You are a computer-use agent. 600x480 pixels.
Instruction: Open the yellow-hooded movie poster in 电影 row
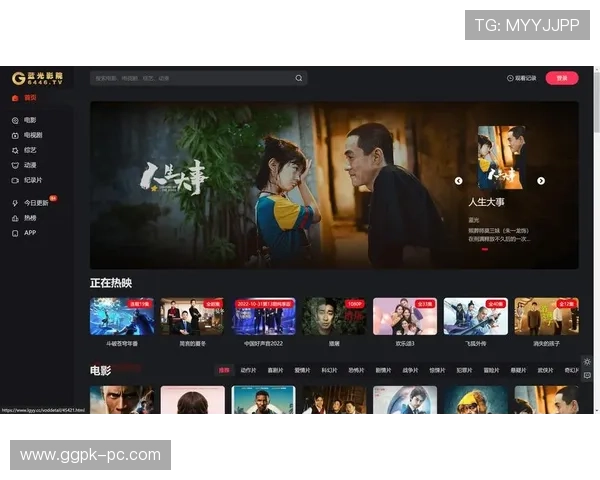coord(476,400)
